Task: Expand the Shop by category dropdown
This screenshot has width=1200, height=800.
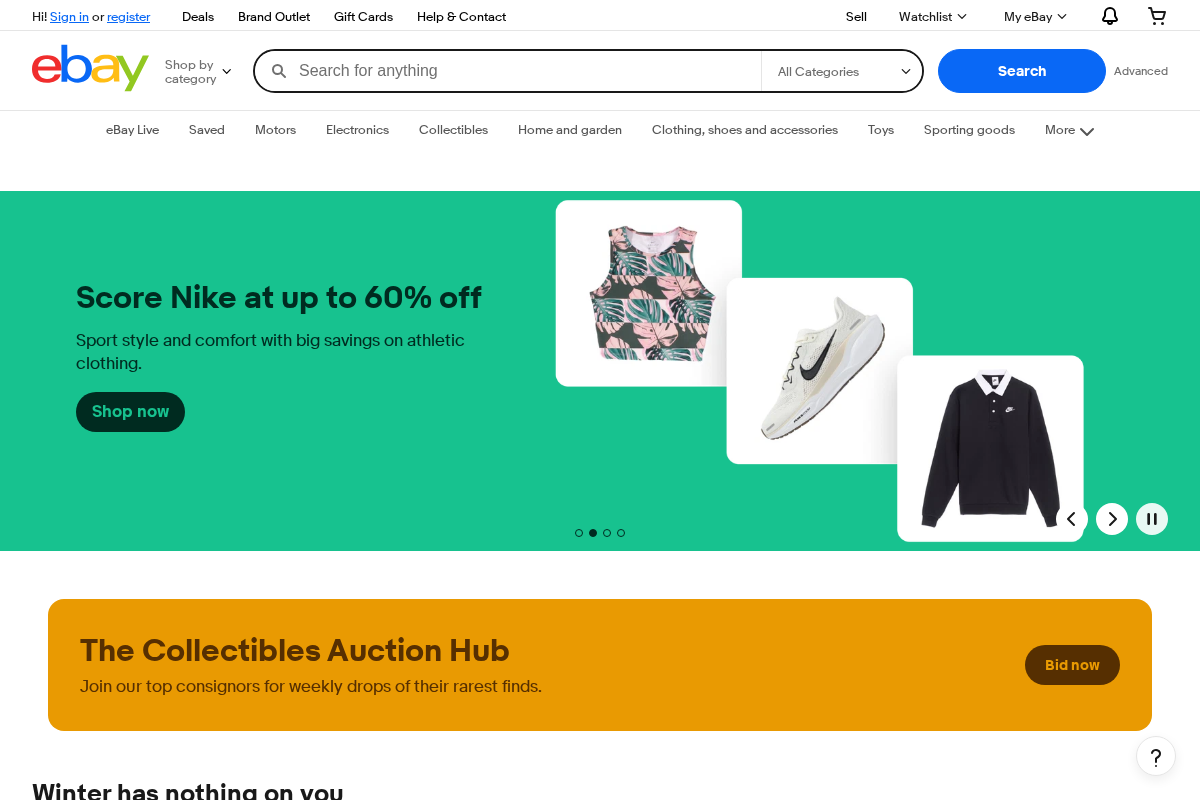Action: tap(198, 72)
